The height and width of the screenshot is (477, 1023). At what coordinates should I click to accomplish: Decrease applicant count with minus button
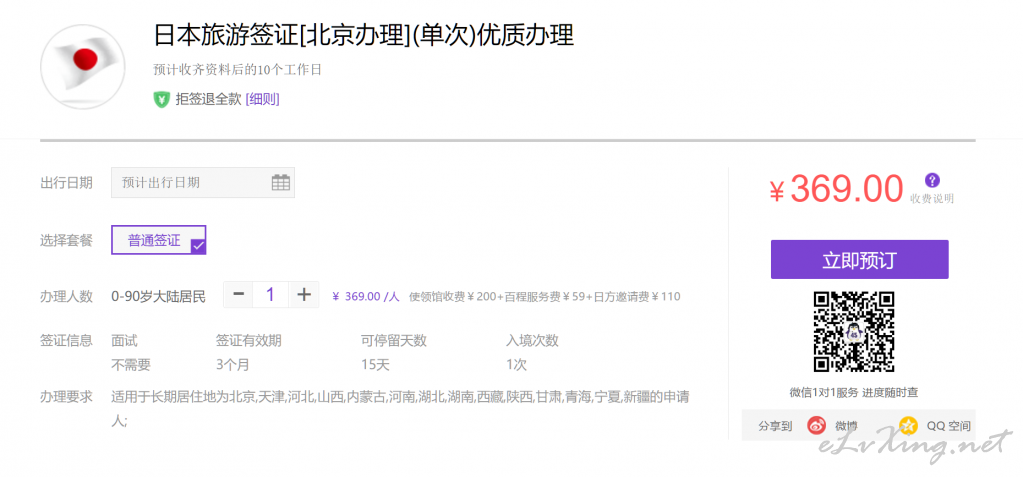238,295
